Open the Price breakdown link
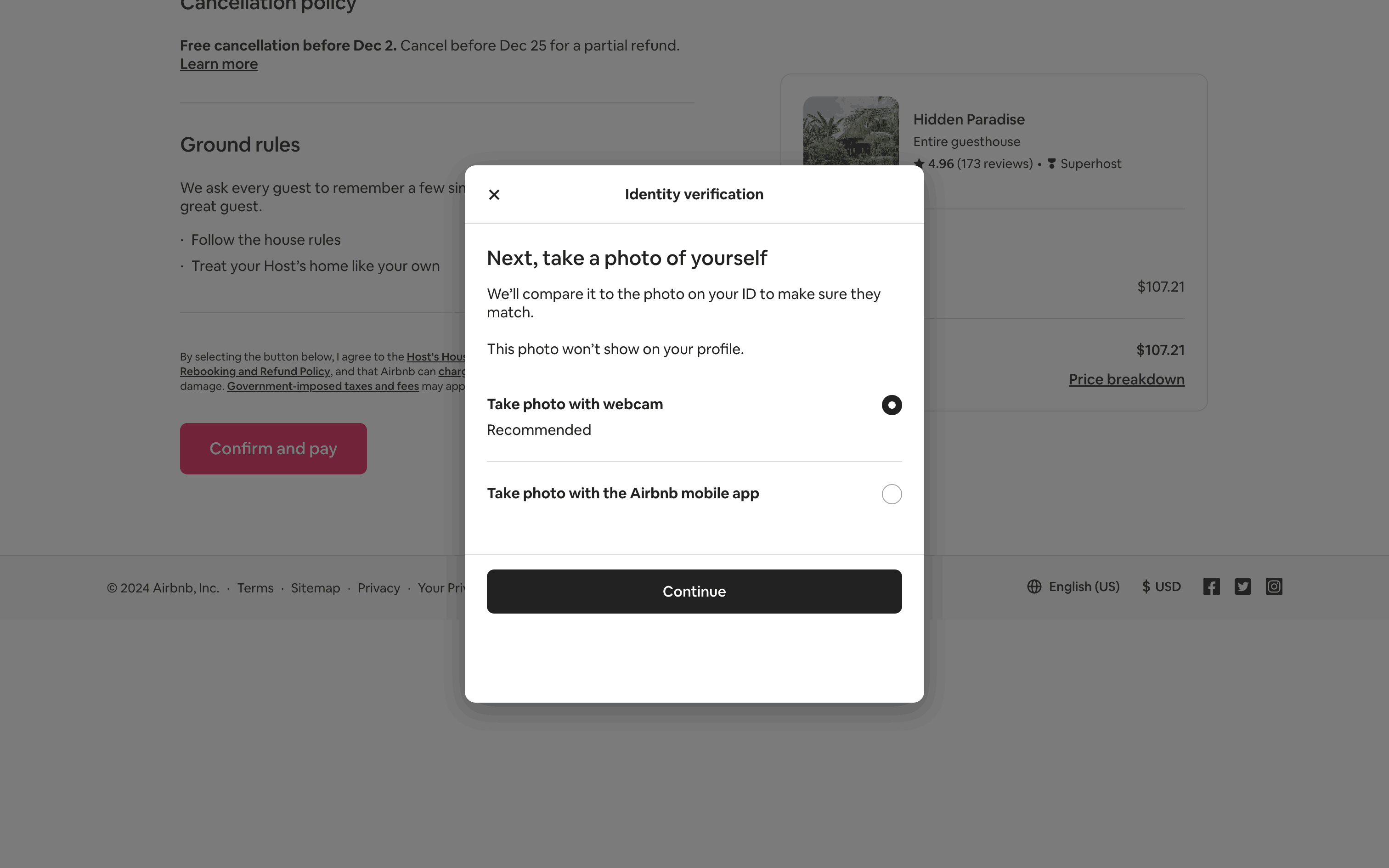This screenshot has width=1389, height=868. [1126, 379]
